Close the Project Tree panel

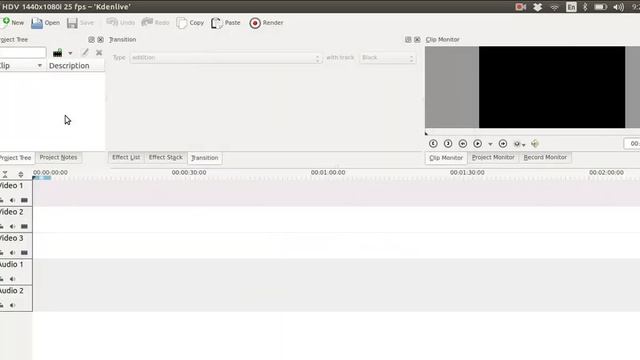(x=100, y=40)
